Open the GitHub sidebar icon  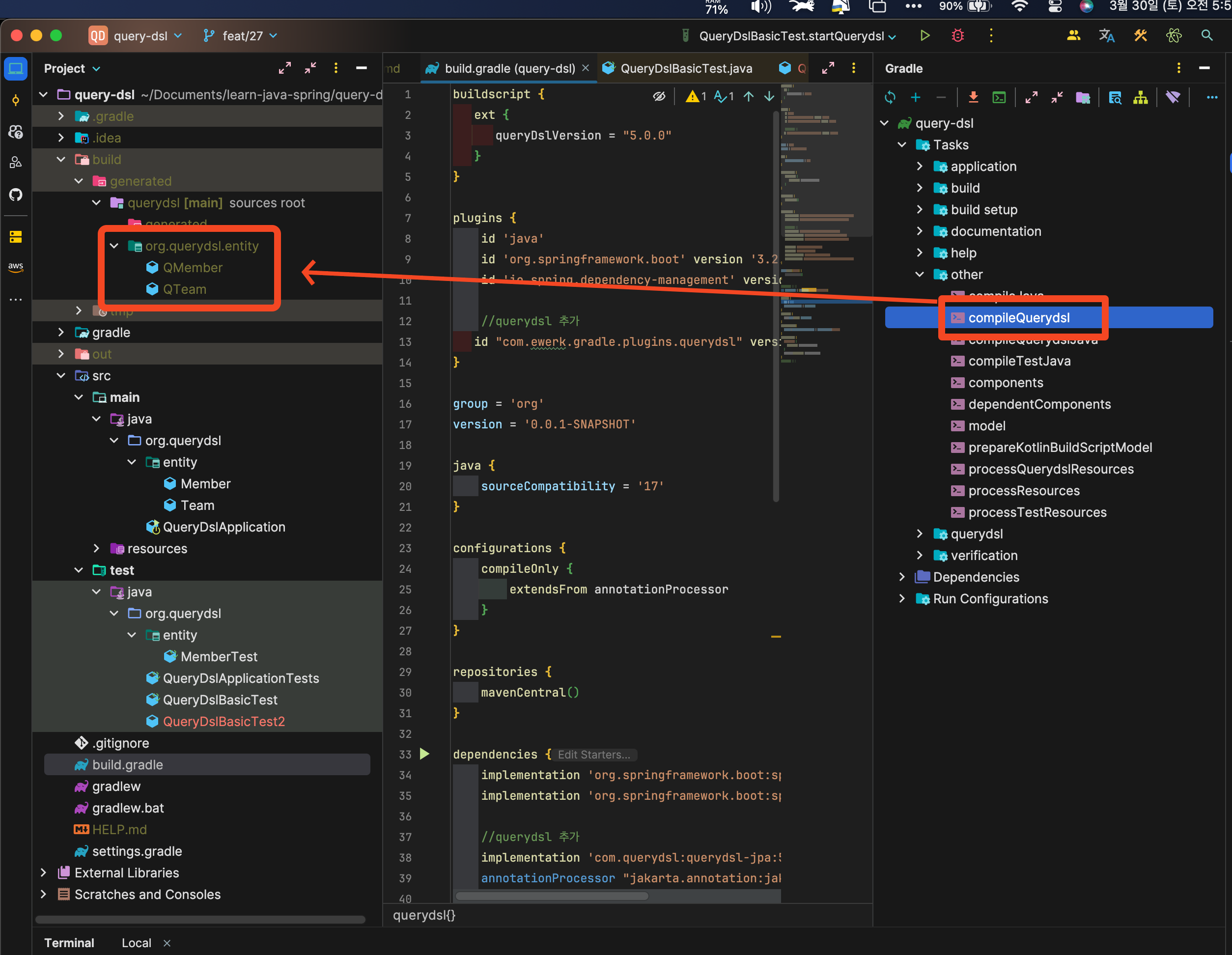tap(15, 195)
